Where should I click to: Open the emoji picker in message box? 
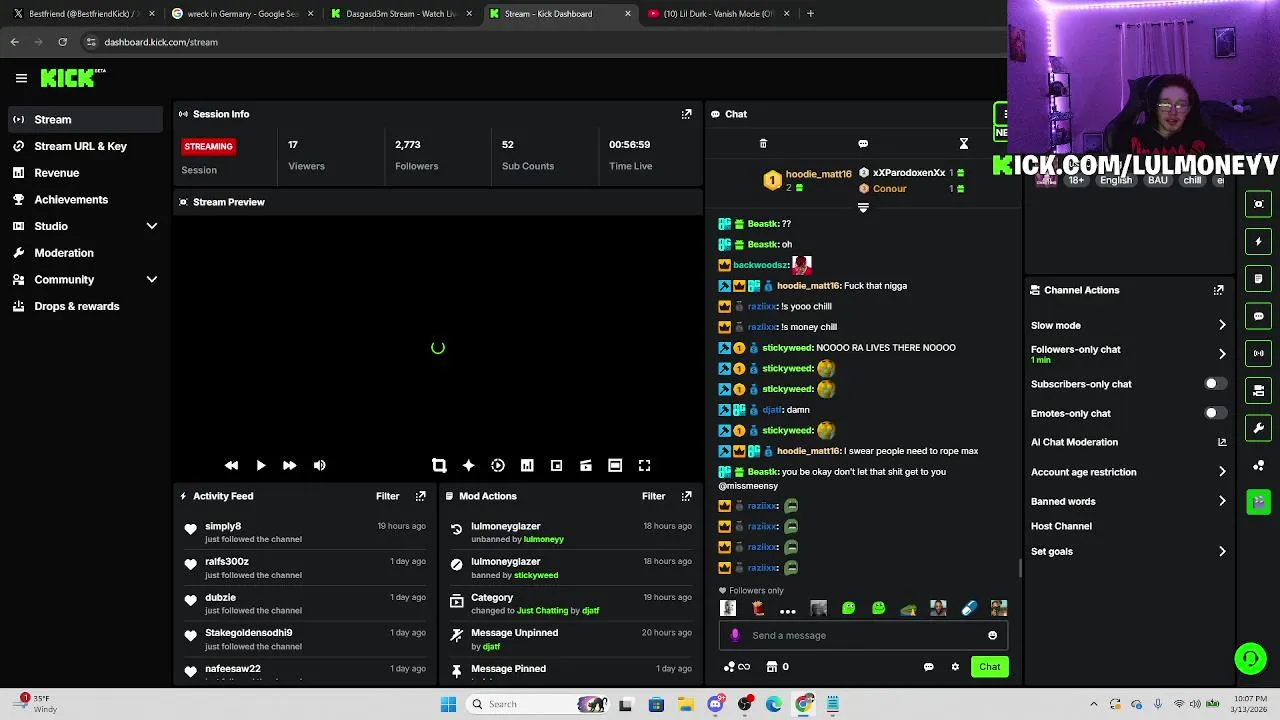pos(992,636)
